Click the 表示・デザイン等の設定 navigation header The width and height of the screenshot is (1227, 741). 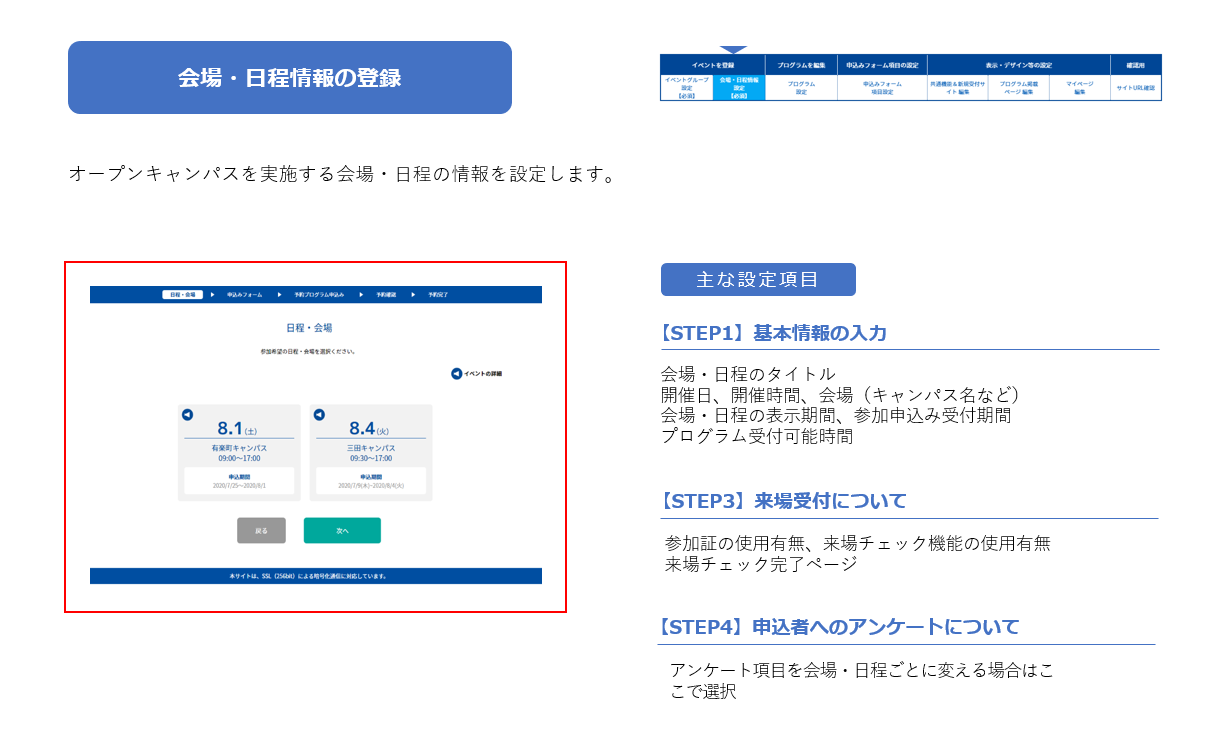pyautogui.click(x=1019, y=64)
